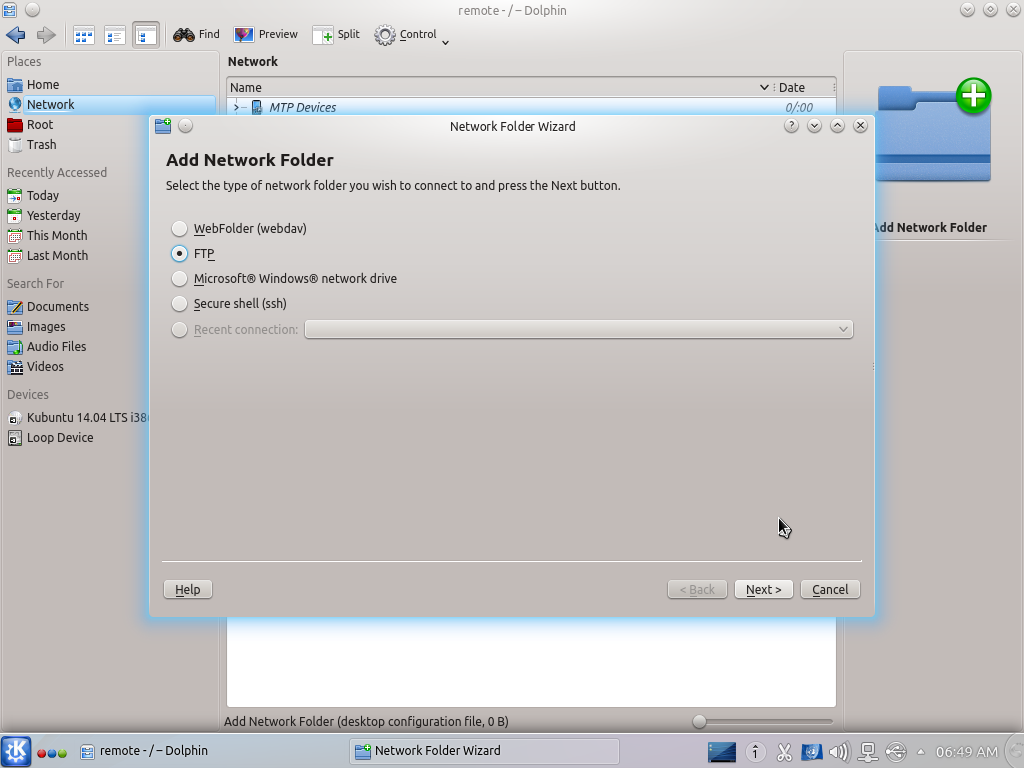Switch Dolphin to Icons view mode

click(x=84, y=35)
